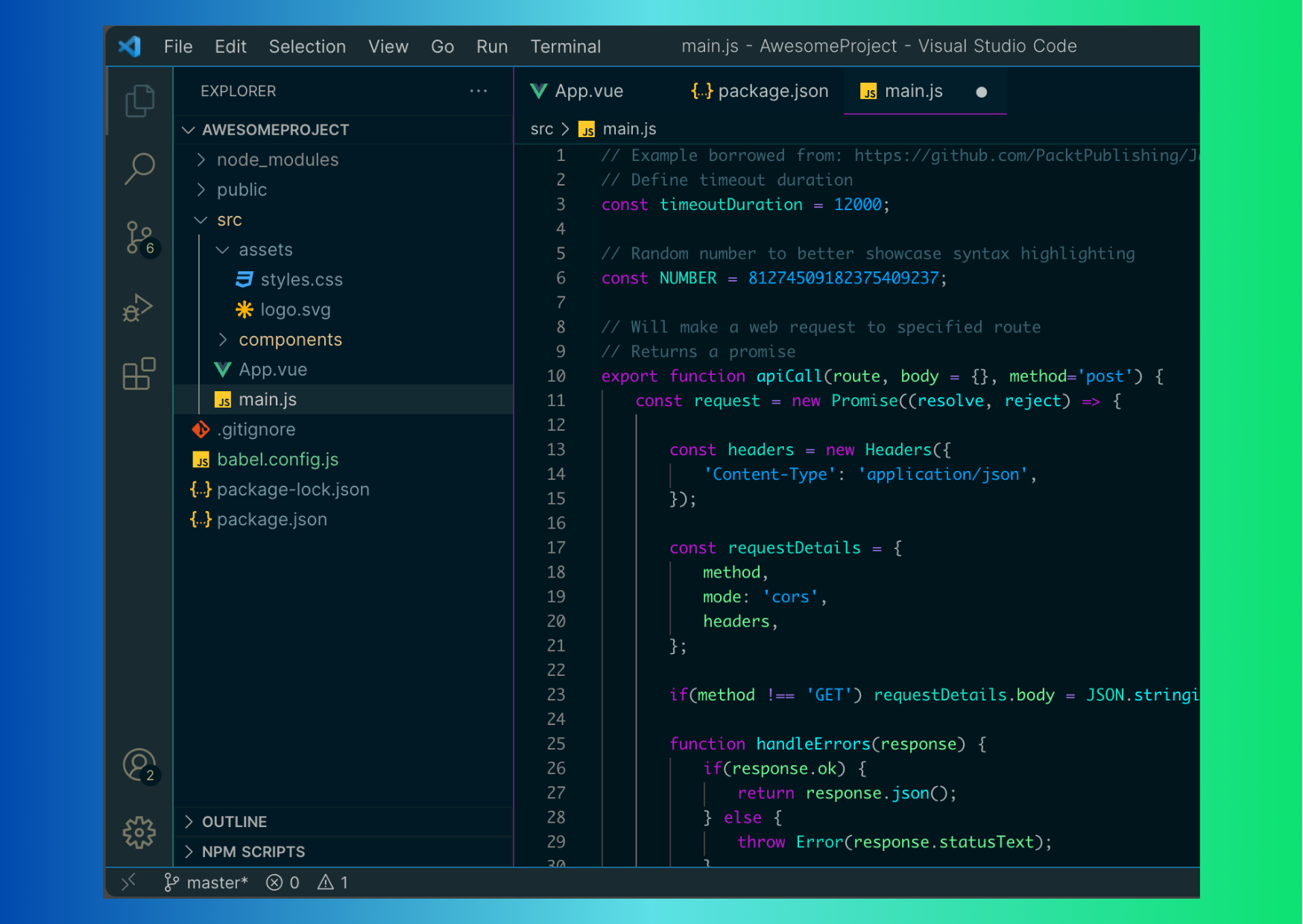Click the JS icon beside babel.config.js

(x=201, y=460)
